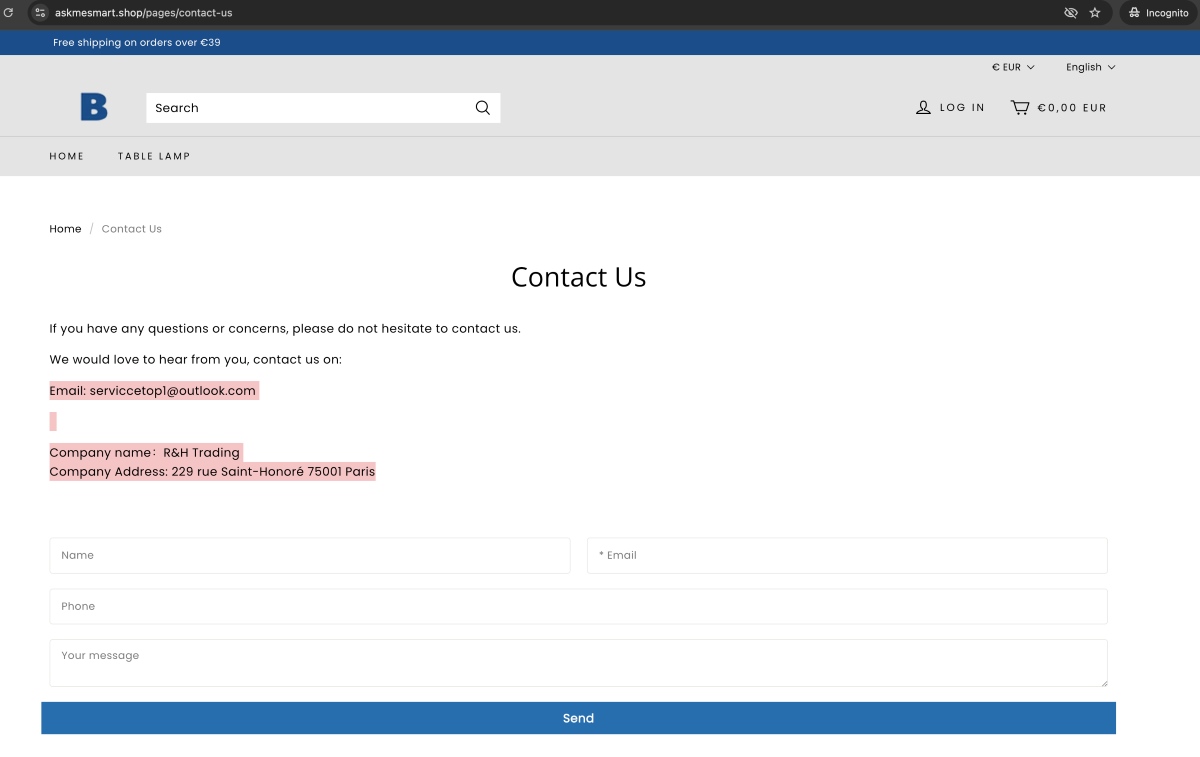Click the search magnifier icon
The image size is (1200, 757).
tap(482, 107)
